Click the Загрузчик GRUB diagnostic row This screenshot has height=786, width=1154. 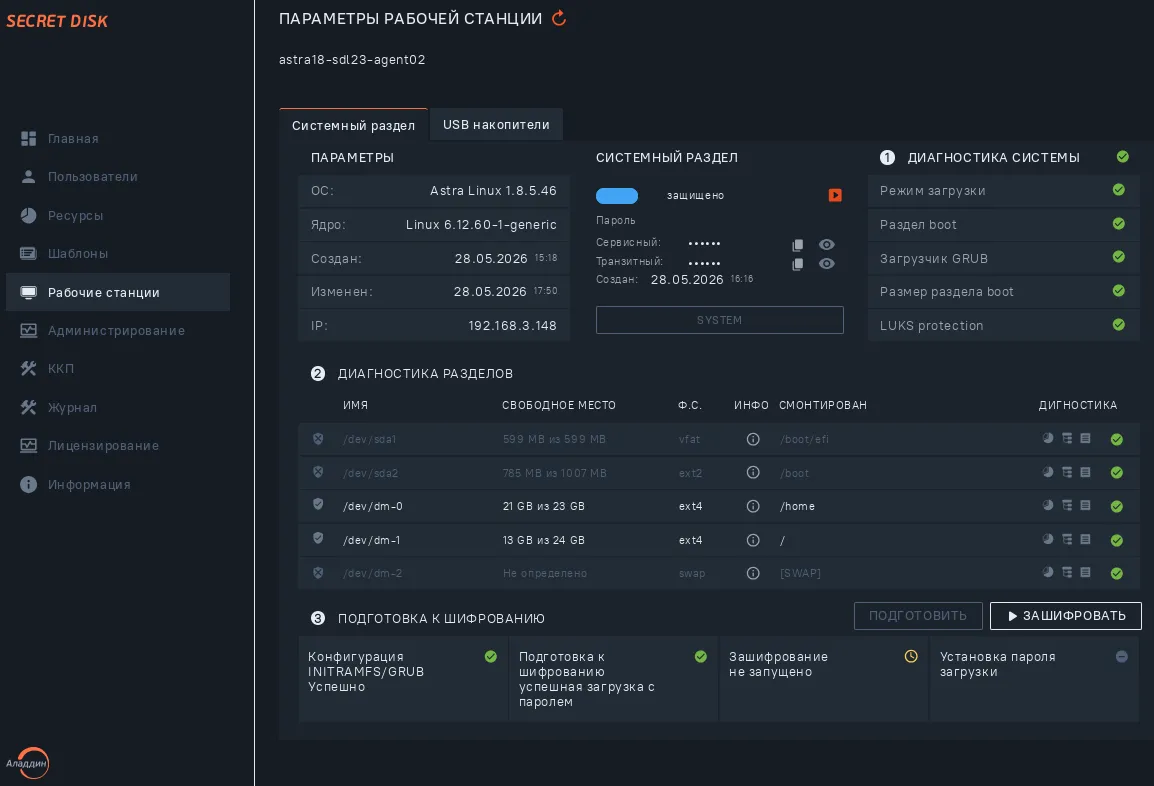1004,258
